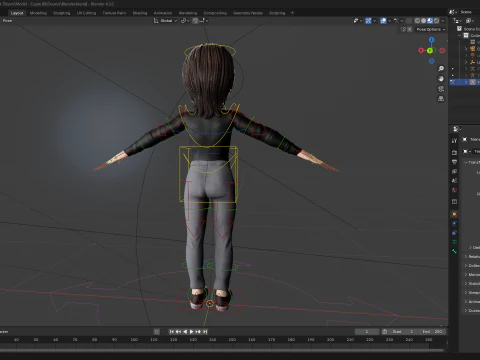
Task: Open the Output properties tab
Action: tap(454, 162)
